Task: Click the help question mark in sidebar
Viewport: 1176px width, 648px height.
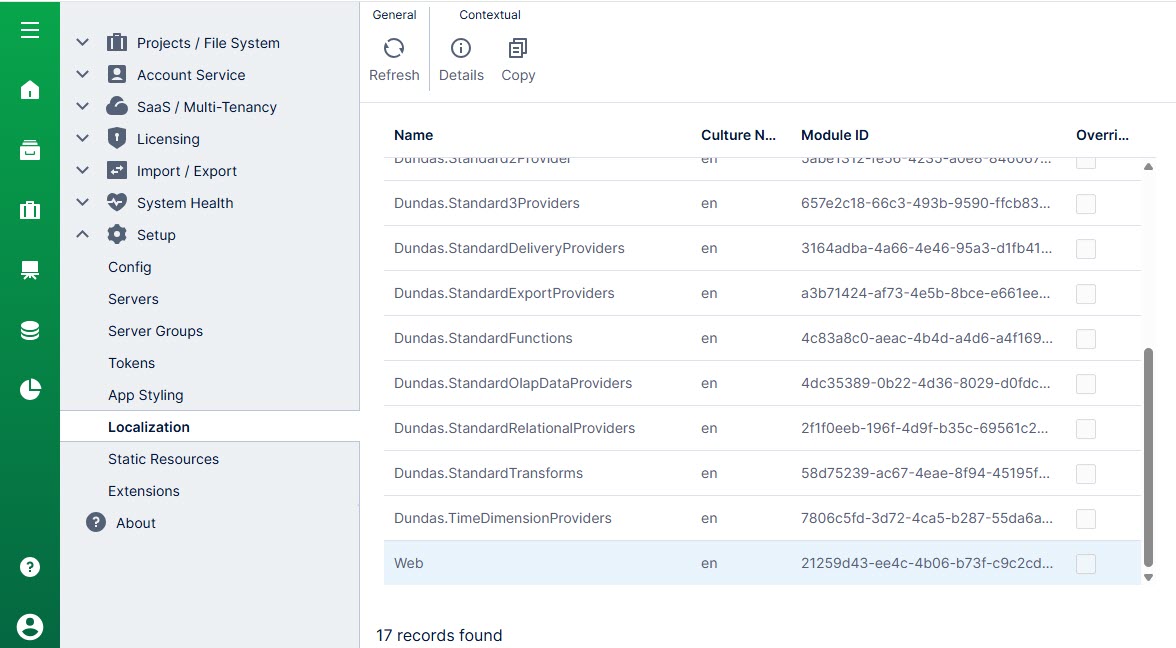Action: (30, 567)
